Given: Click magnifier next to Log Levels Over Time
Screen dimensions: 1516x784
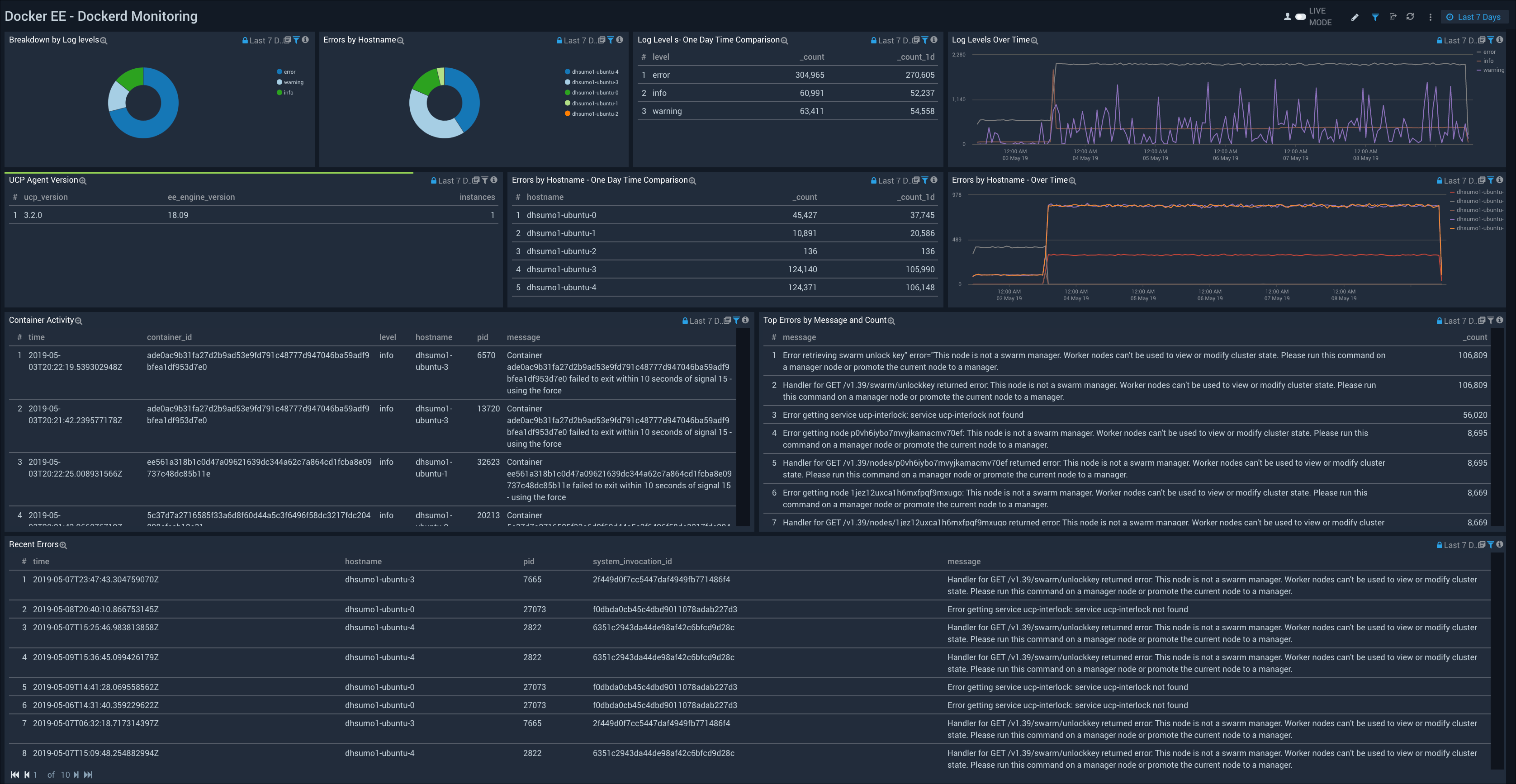Looking at the screenshot, I should 1035,41.
